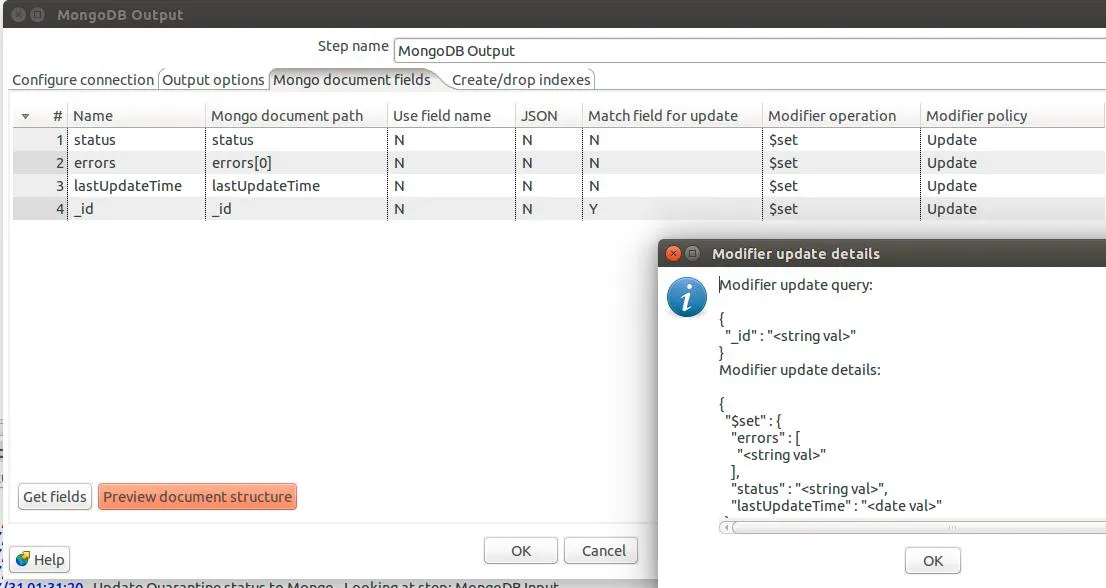Click the $set modifier cell in _id row

click(x=841, y=209)
